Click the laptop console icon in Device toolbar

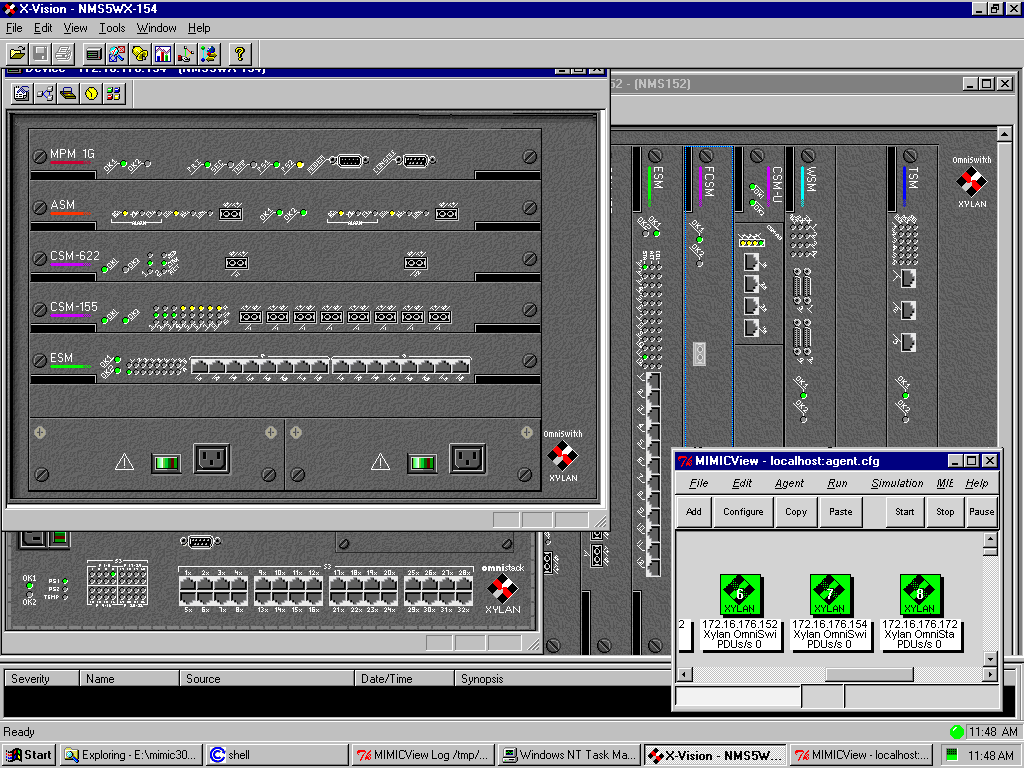pyautogui.click(x=68, y=93)
